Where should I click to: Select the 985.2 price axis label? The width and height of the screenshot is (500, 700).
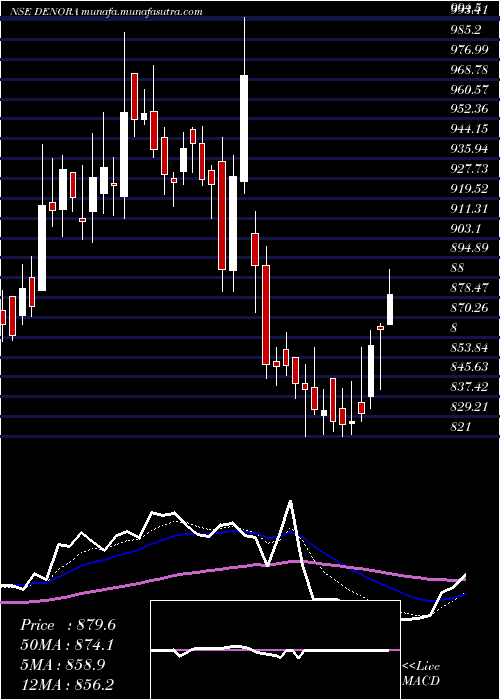[x=466, y=30]
